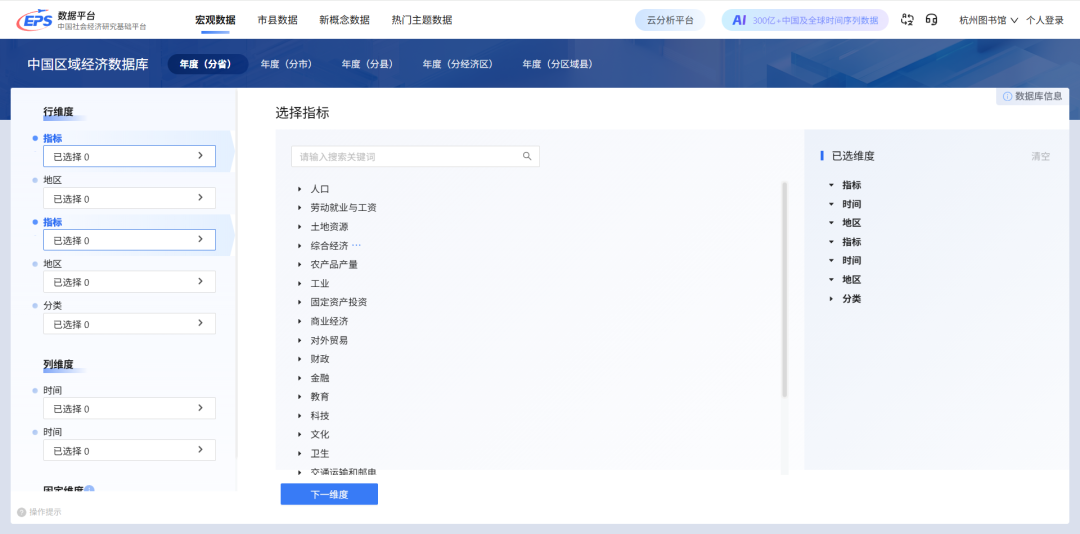Open the first 时间 column dimension selector
Image resolution: width=1080 pixels, height=534 pixels.
tap(129, 408)
